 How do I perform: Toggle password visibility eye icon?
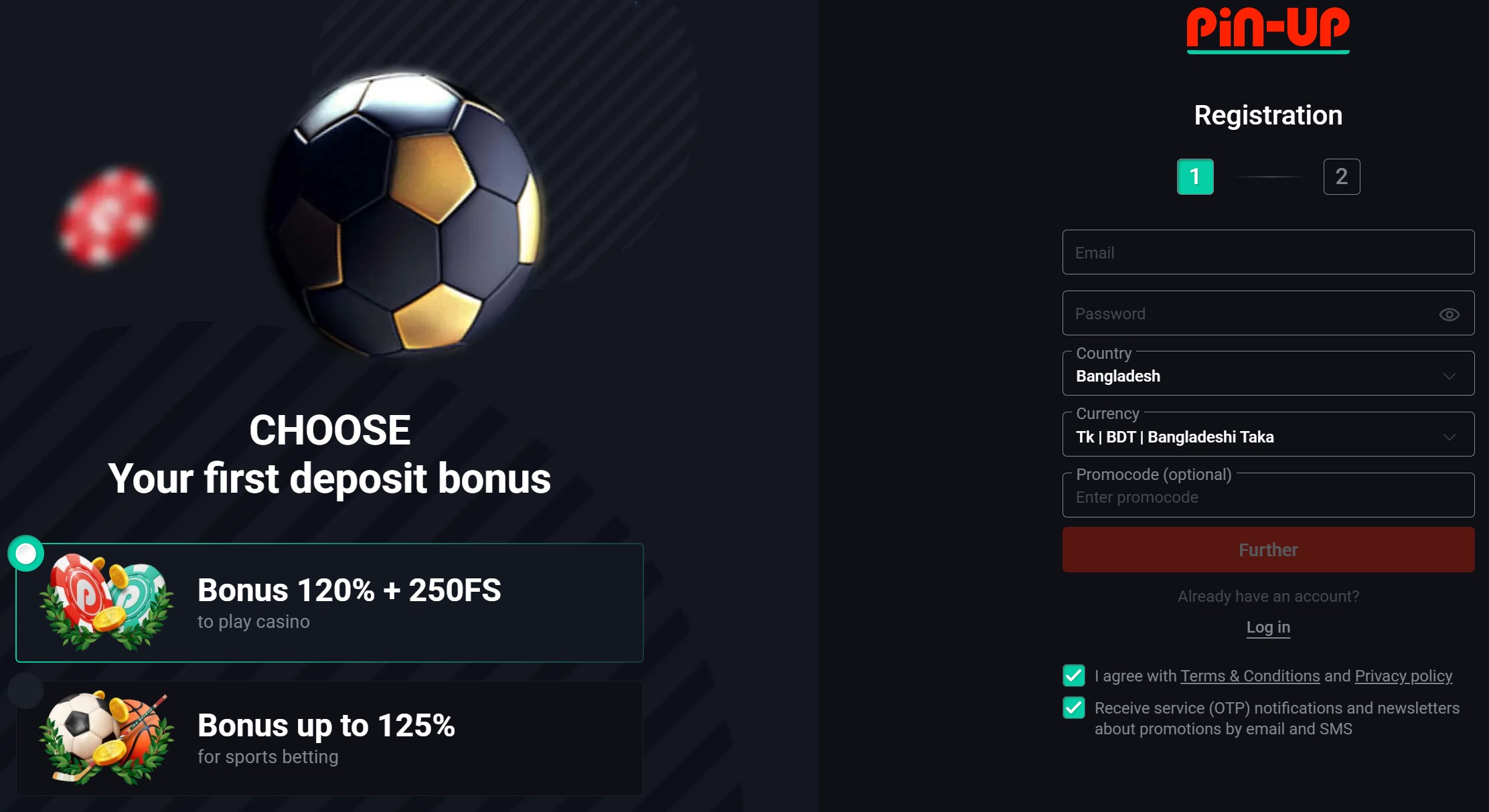[1449, 315]
